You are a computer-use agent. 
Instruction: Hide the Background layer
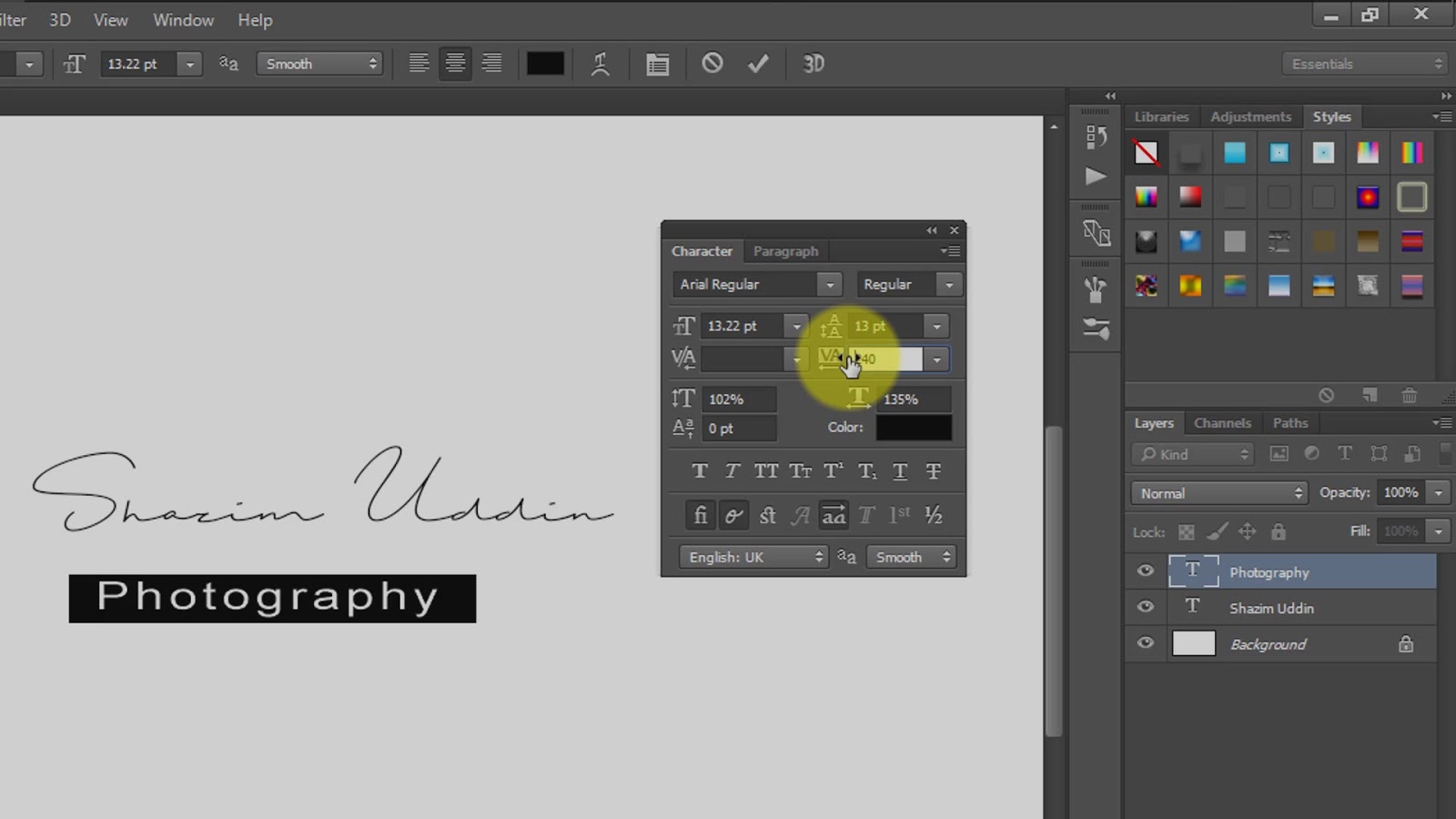[1145, 643]
